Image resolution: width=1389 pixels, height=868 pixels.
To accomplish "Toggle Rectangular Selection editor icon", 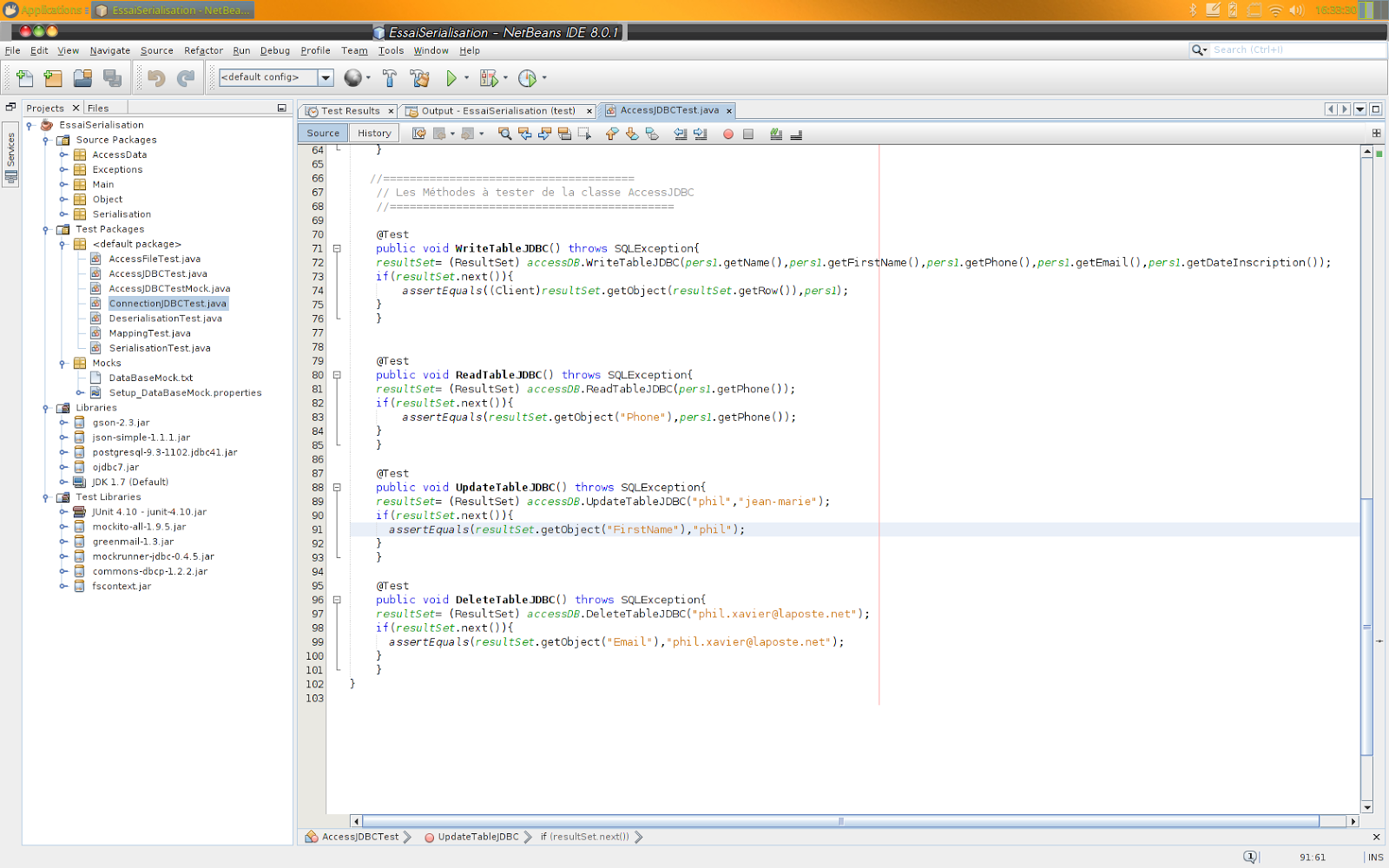I will pyautogui.click(x=584, y=134).
